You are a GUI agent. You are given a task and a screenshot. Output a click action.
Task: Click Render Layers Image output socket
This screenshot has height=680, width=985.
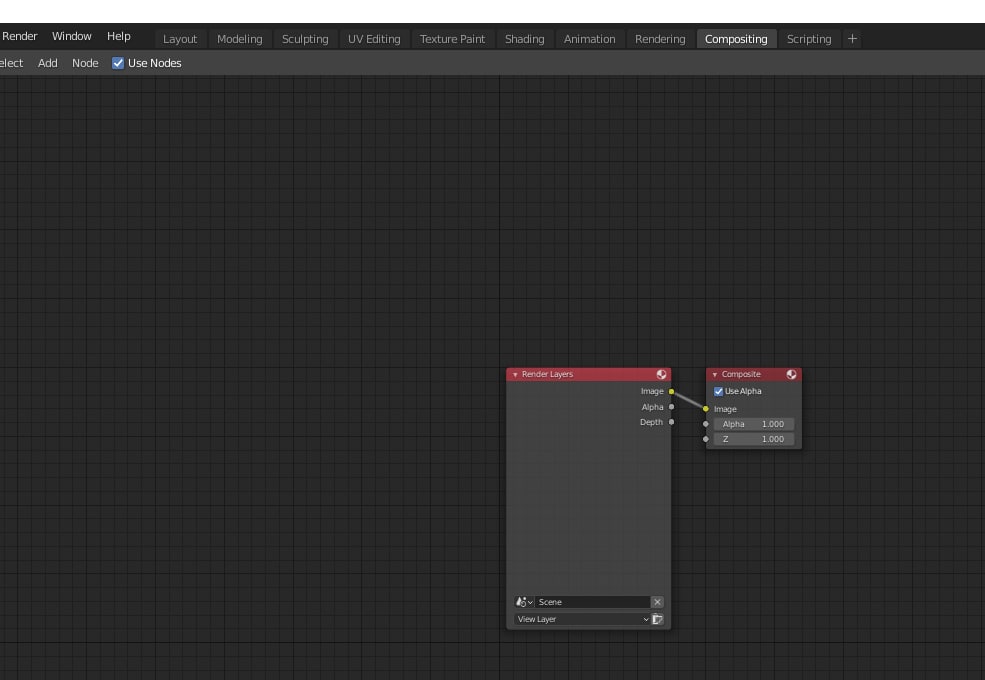pyautogui.click(x=672, y=392)
